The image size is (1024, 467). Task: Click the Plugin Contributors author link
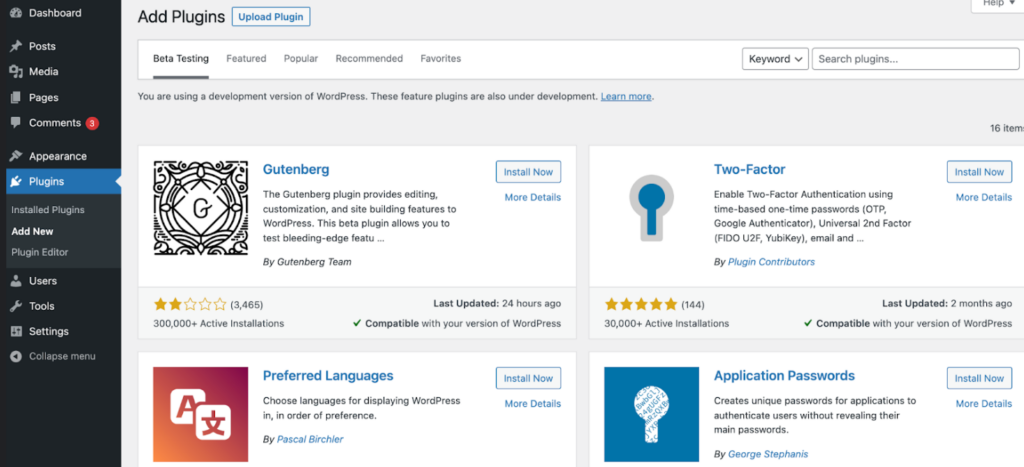(771, 262)
